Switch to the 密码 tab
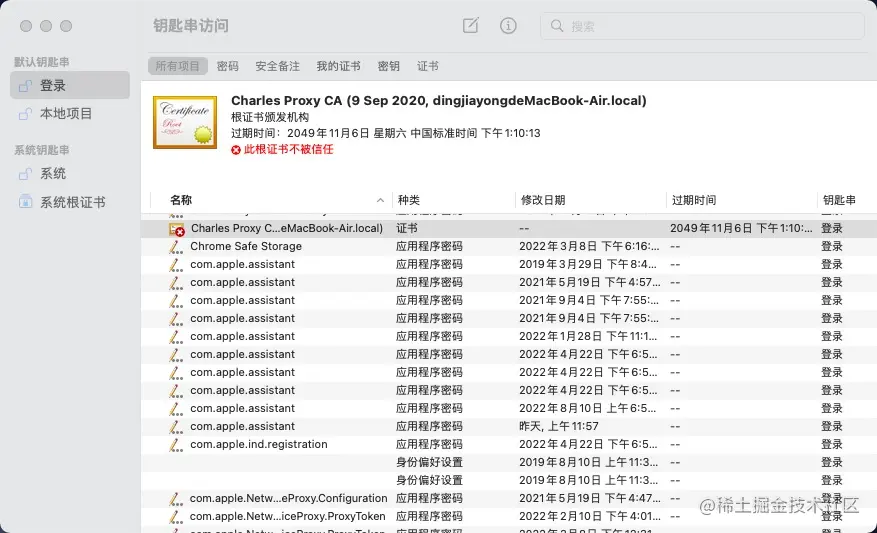This screenshot has width=877, height=533. 228,66
